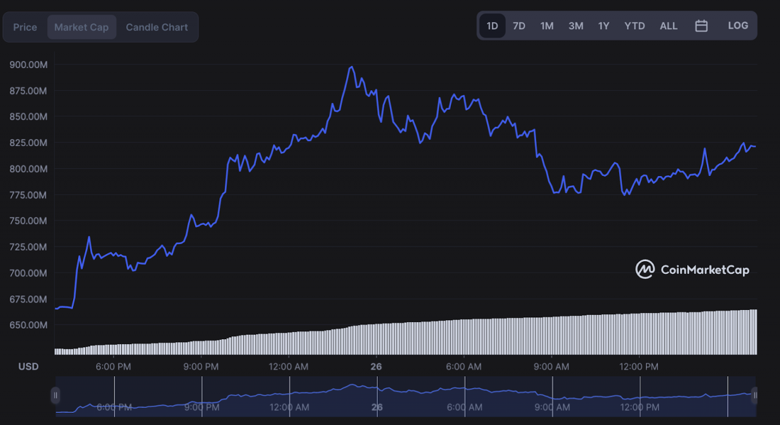Toggle the LOG scale option

[x=737, y=26]
